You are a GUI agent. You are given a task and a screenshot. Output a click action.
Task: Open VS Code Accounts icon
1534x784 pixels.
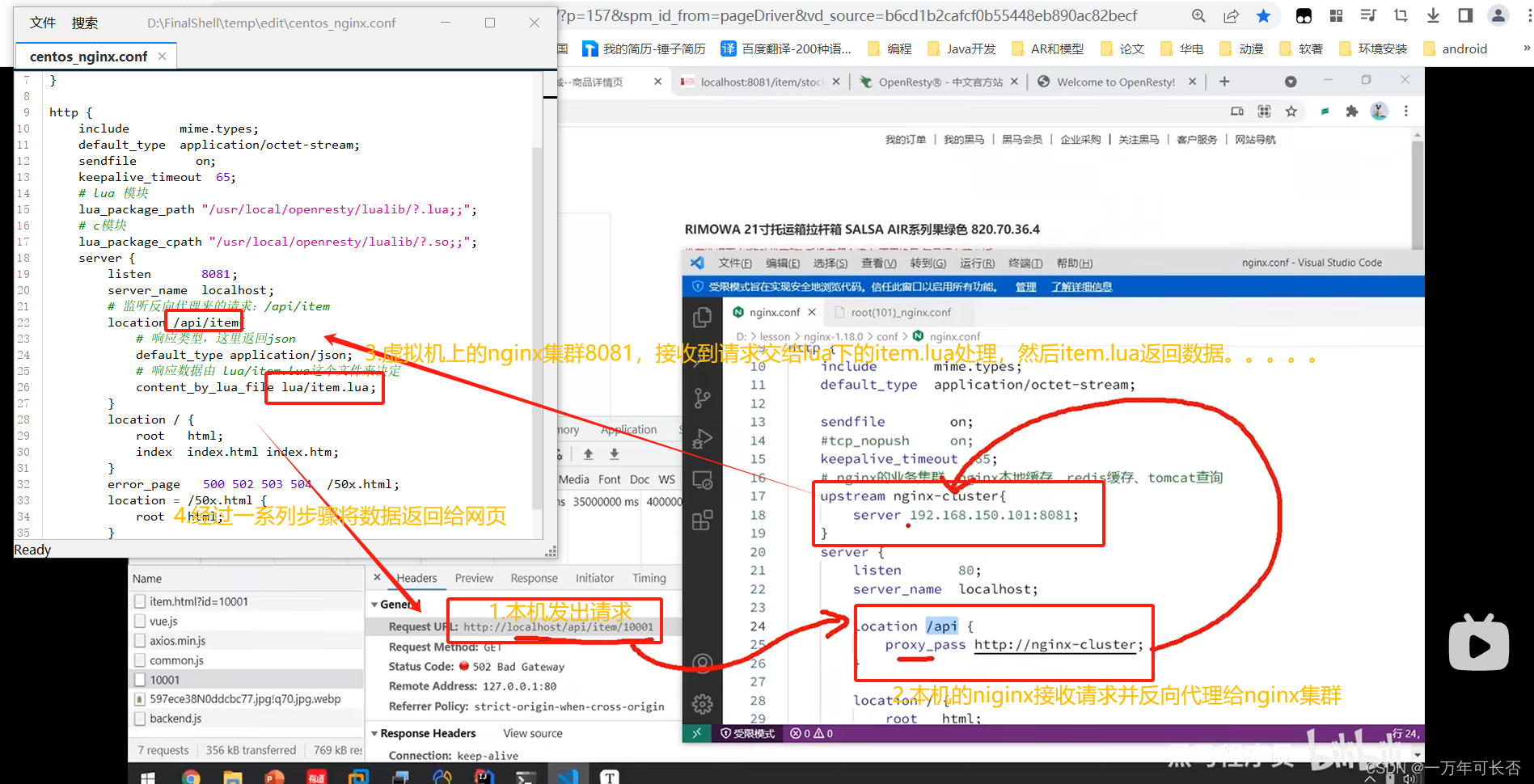click(x=702, y=664)
